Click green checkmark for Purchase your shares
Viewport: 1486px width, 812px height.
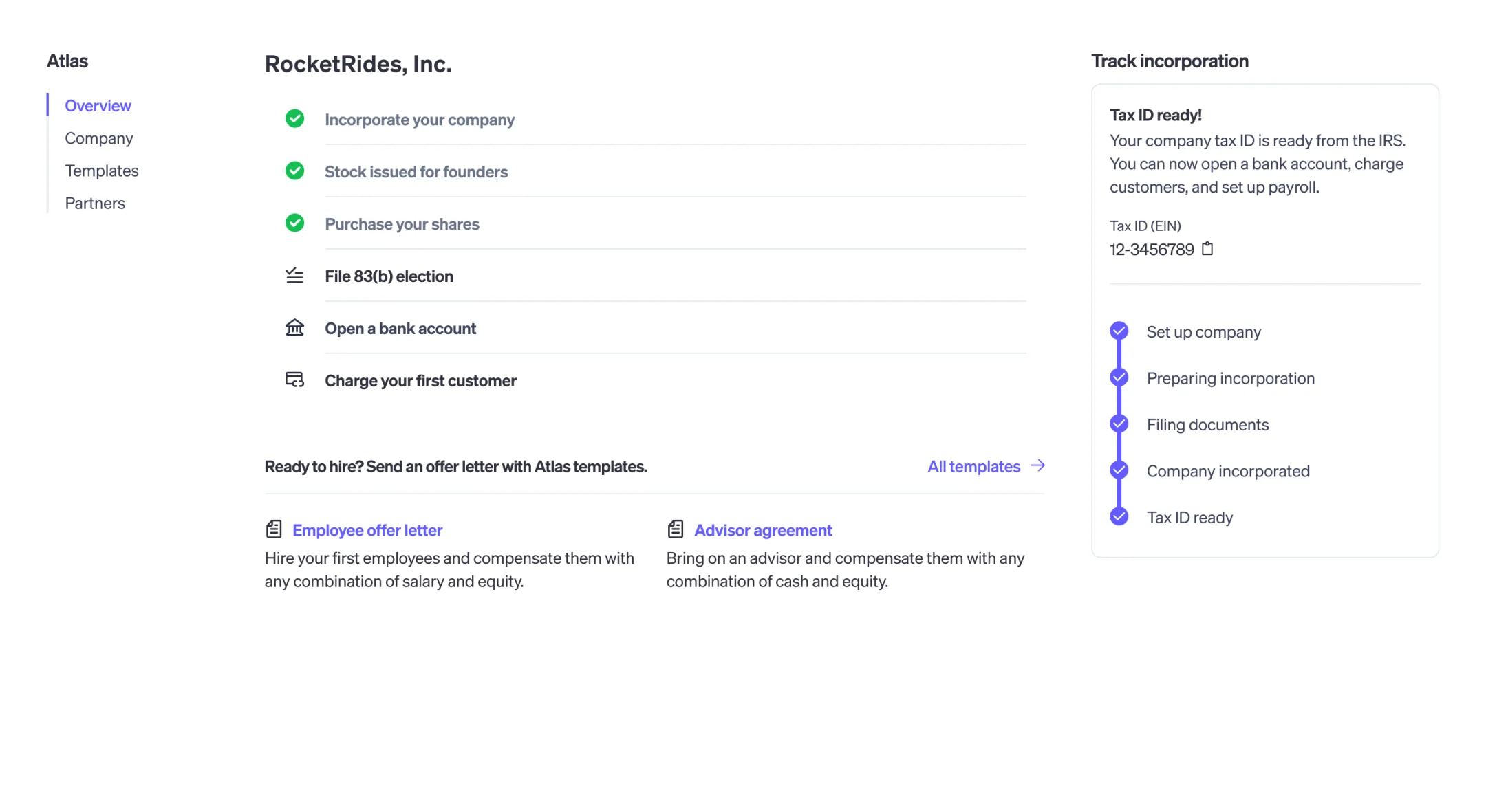point(294,223)
